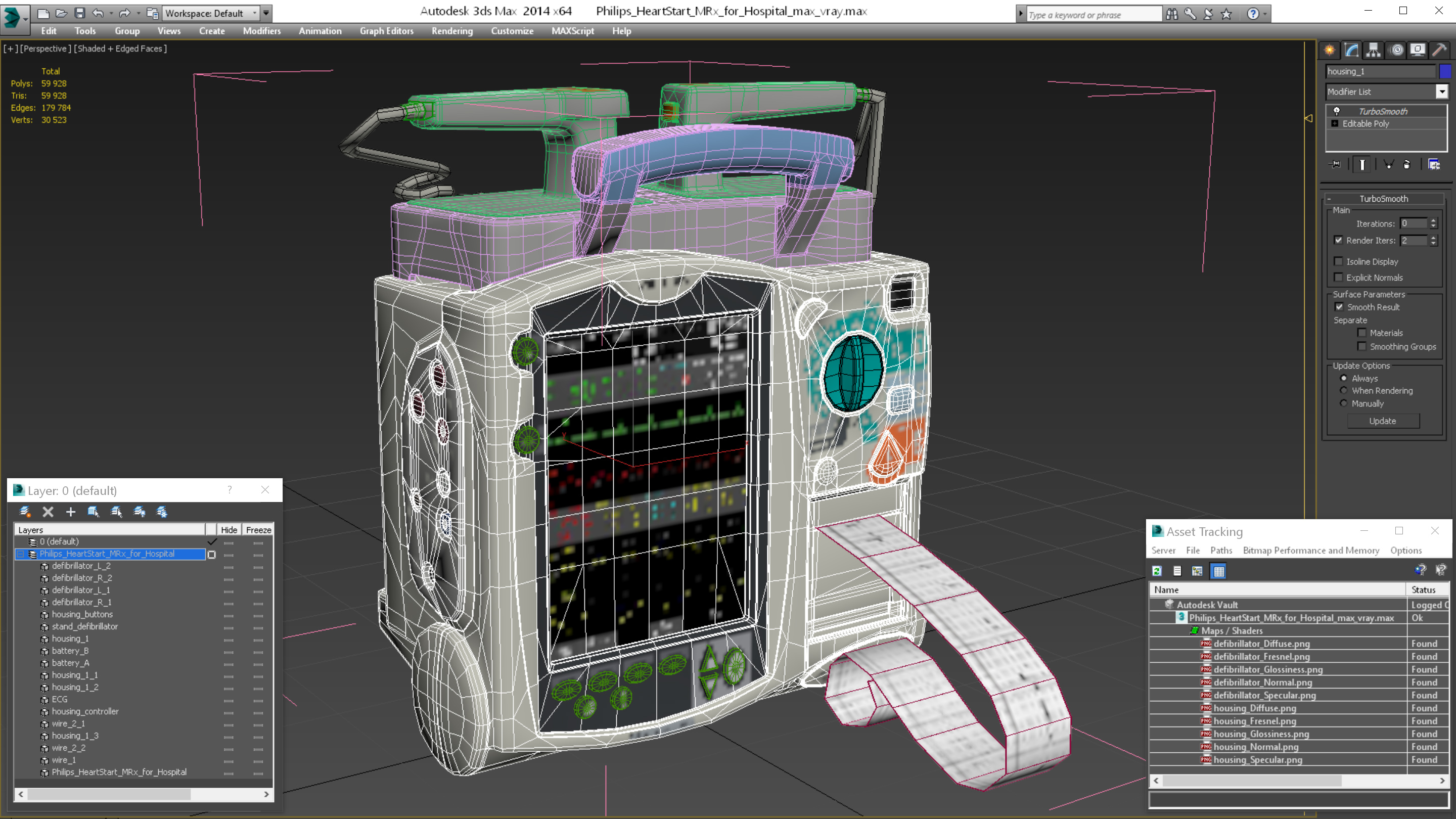Collapse Philips_HeartStart_MRx_for_Hospital layer tree
The height and width of the screenshot is (819, 1456).
pyautogui.click(x=21, y=554)
